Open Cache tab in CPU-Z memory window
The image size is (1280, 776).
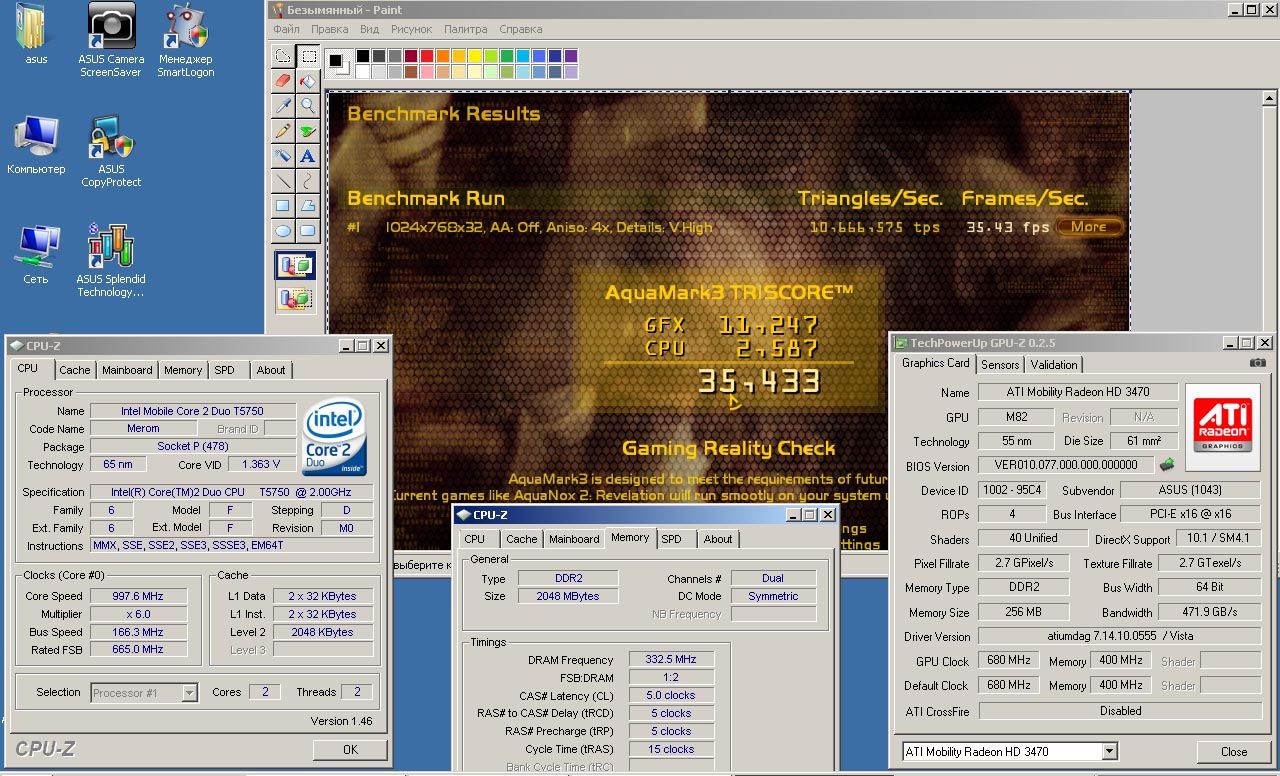tap(521, 539)
